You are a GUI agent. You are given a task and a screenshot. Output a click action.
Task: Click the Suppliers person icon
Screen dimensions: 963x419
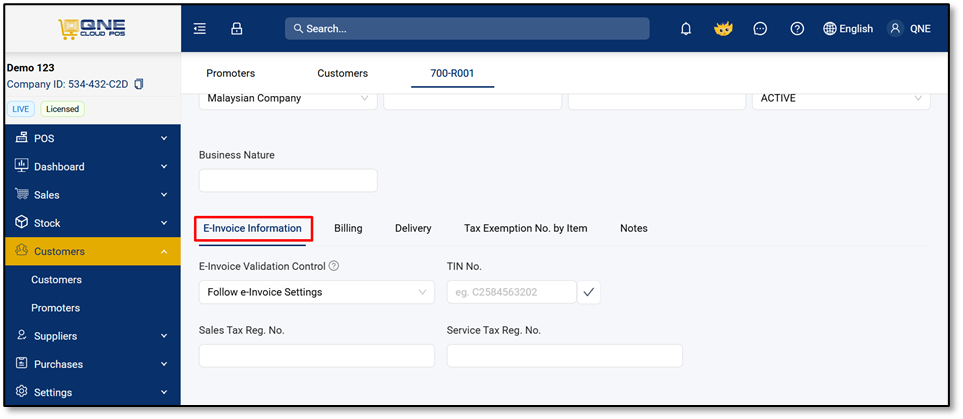coord(21,335)
